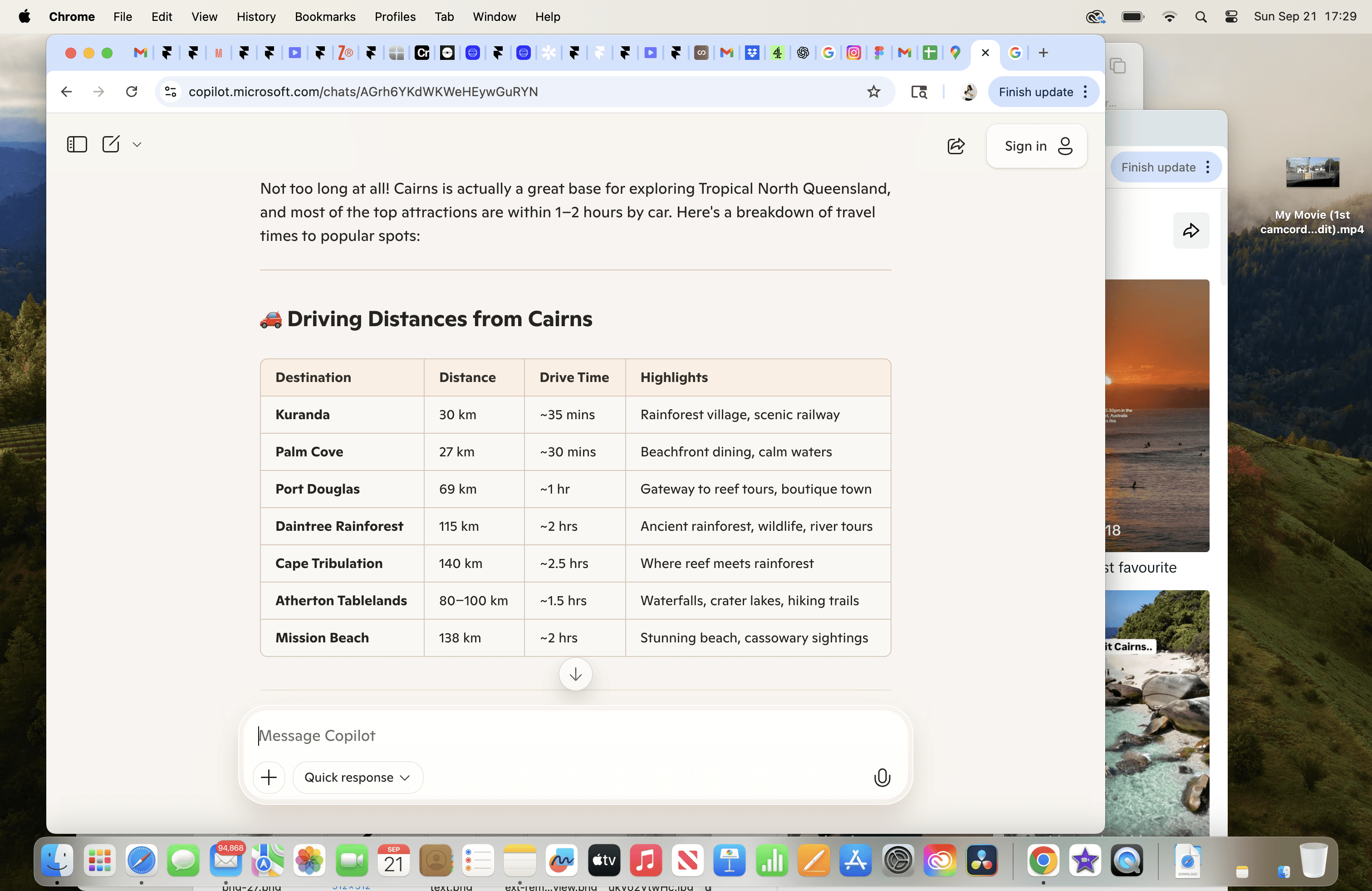
Task: Open My Movie mp4 desktop thumbnail
Action: [x=1312, y=173]
